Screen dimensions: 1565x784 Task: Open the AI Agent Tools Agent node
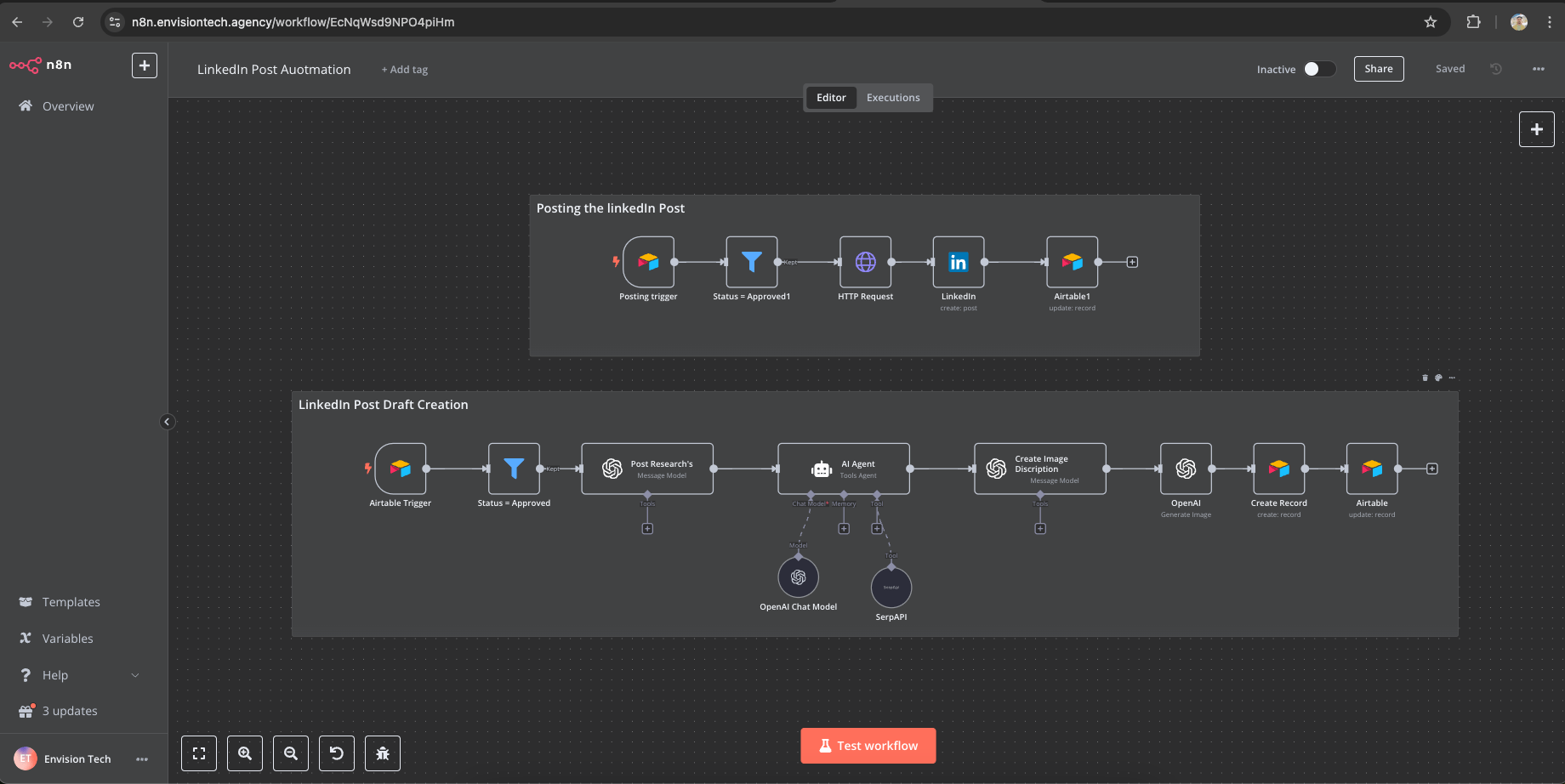[843, 468]
